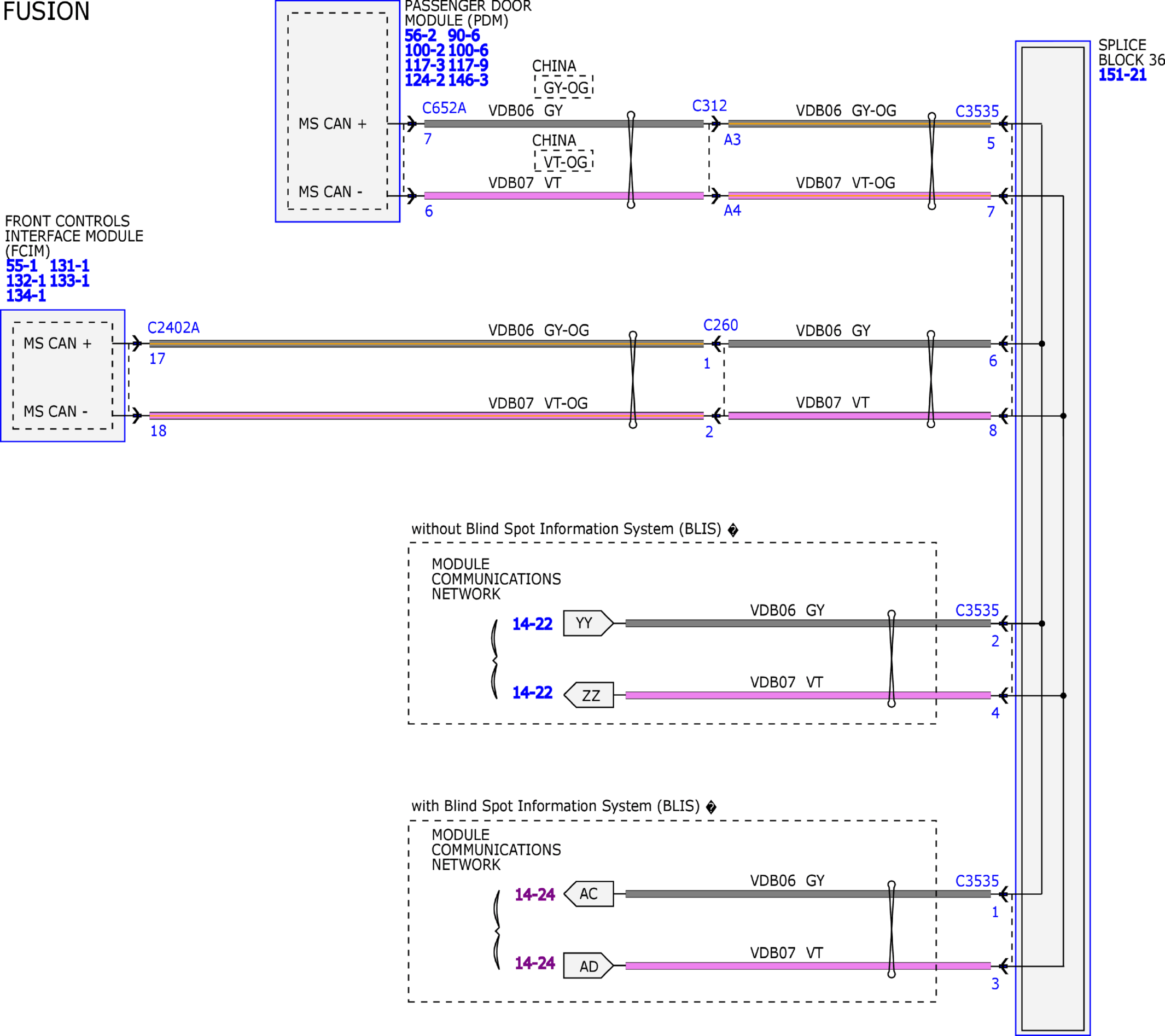Click MS CAN - inside the PDM box
The width and height of the screenshot is (1165, 1036).
[x=330, y=192]
